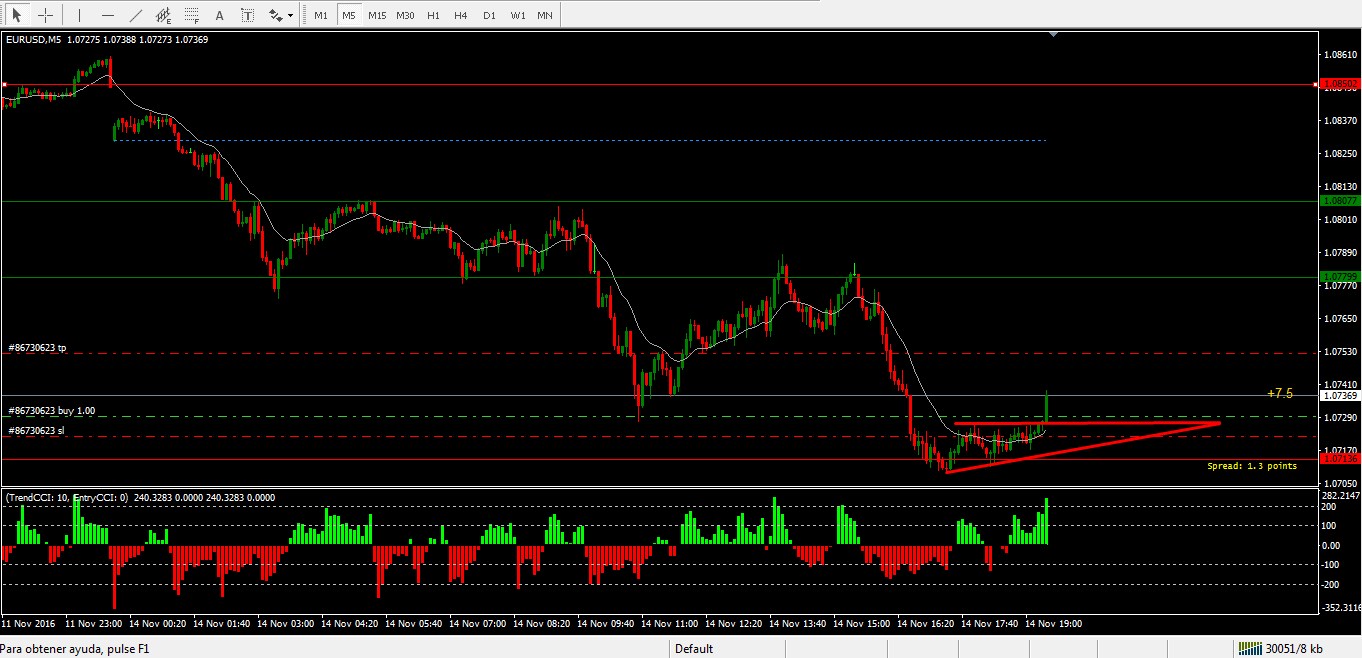The height and width of the screenshot is (658, 1362).
Task: Click the Spread: 1.3 points label
Action: click(x=1252, y=466)
